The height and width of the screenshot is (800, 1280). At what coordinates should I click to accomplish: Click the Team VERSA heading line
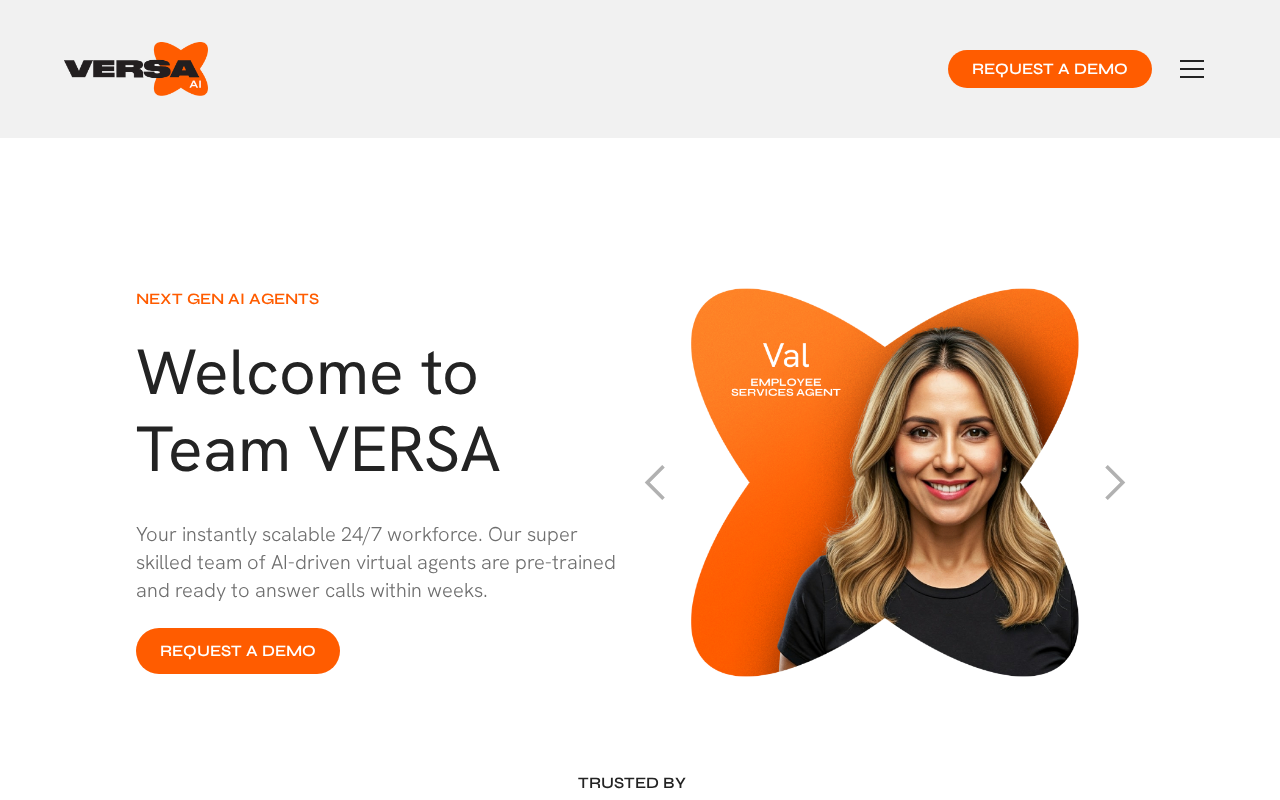click(x=318, y=449)
